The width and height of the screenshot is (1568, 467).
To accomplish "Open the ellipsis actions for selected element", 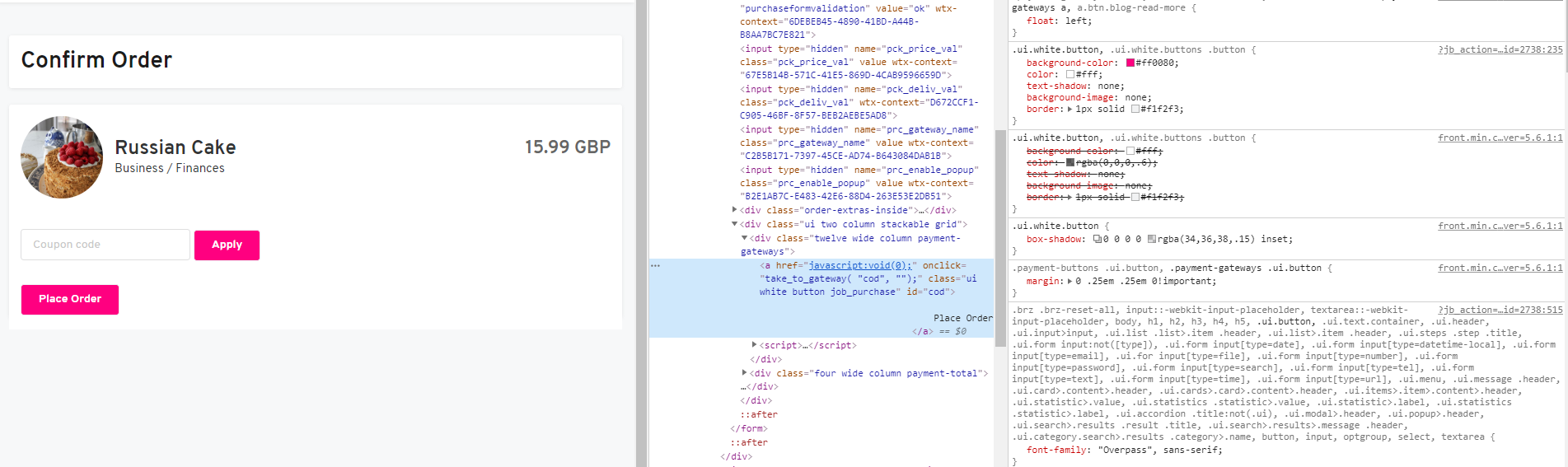I will point(655,265).
